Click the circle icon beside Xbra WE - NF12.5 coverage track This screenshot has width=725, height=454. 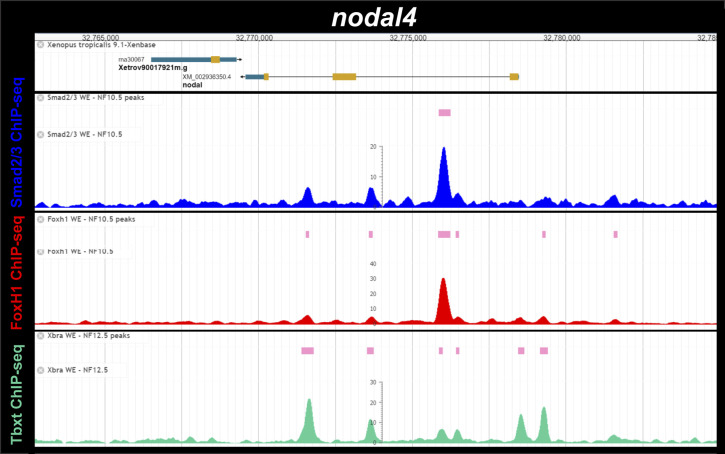click(41, 370)
